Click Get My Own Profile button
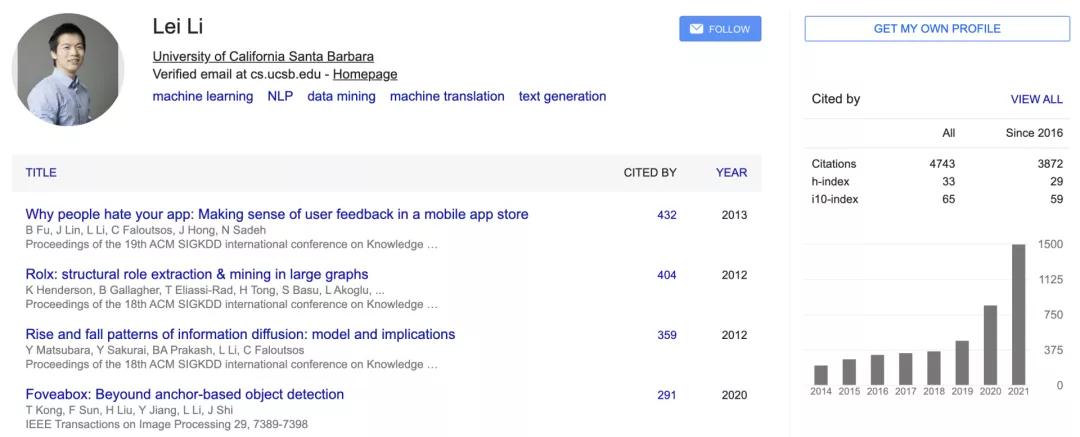Screen dimensions: 1080x437 [936, 29]
